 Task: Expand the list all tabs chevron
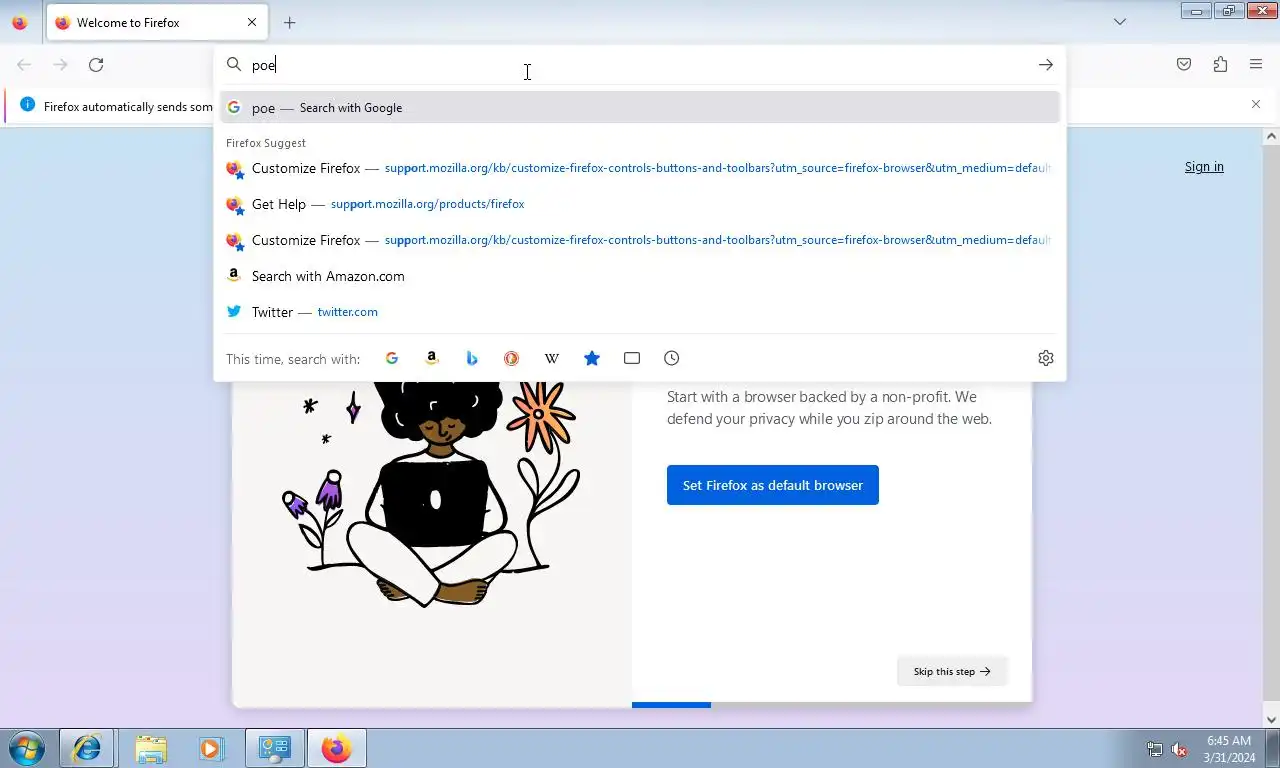click(1120, 22)
